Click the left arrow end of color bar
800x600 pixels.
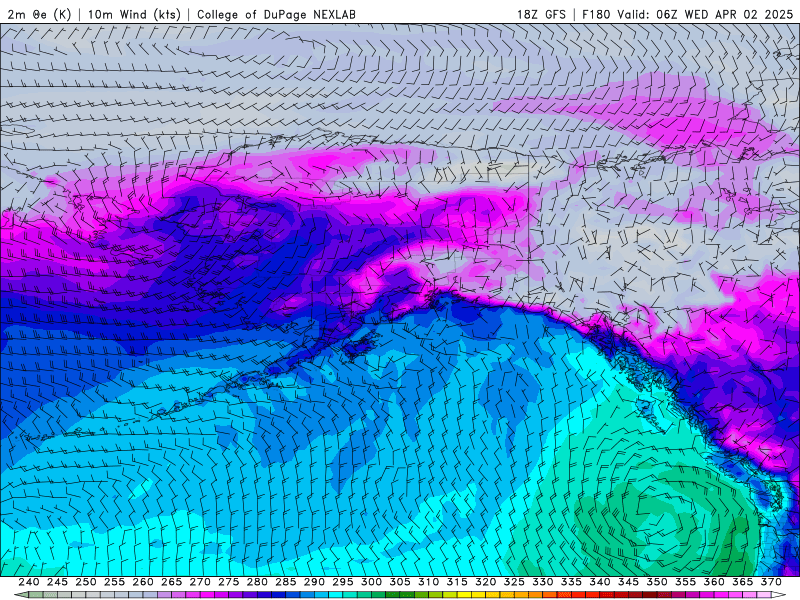coord(21,595)
